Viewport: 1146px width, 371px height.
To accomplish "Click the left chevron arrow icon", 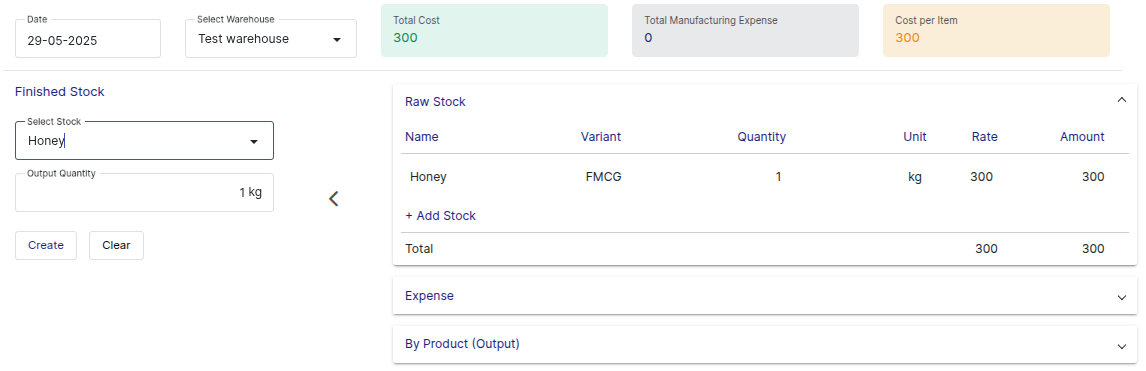I will (x=333, y=199).
